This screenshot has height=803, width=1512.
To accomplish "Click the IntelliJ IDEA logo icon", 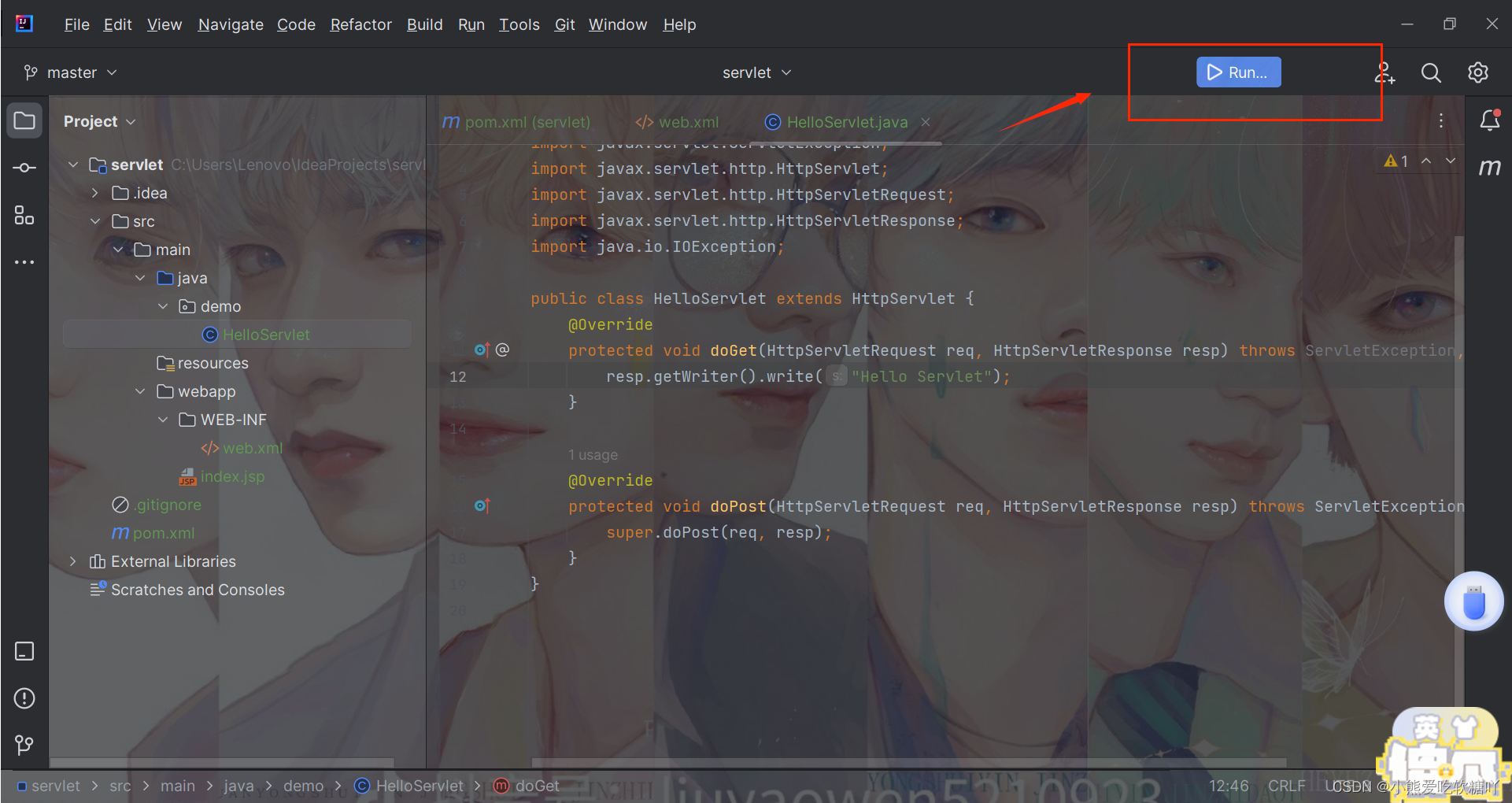I will (x=24, y=24).
